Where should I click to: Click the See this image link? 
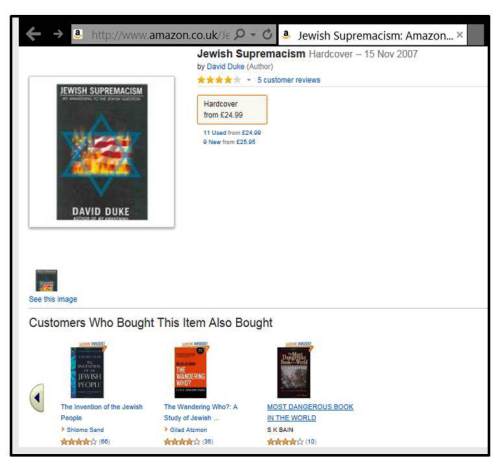pos(53,299)
